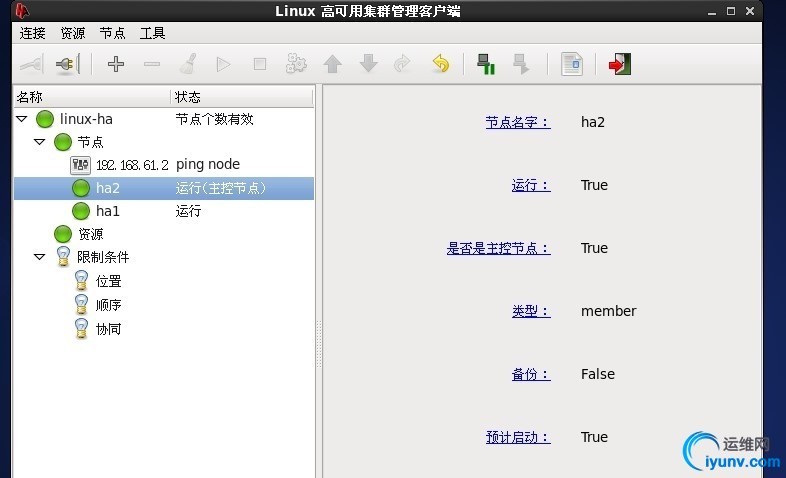Click green status icon beside linux-ha
This screenshot has width=786, height=478.
point(45,119)
